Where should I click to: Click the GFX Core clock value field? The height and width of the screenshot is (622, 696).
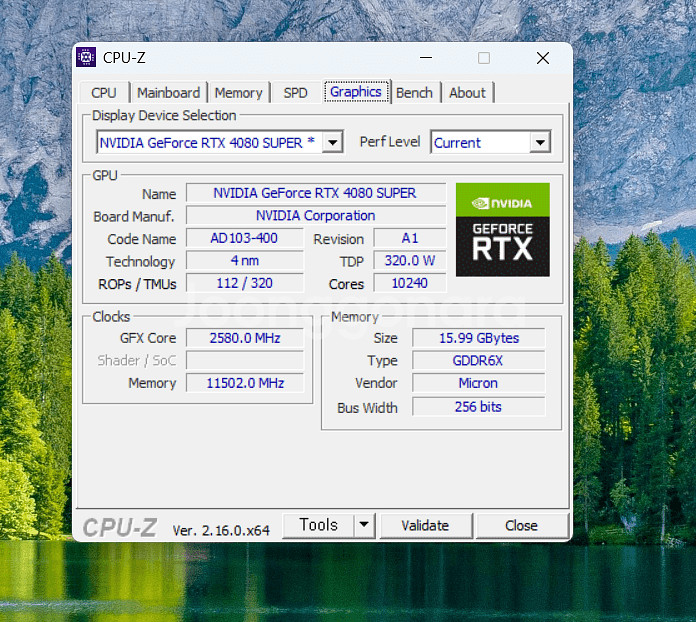(x=244, y=338)
